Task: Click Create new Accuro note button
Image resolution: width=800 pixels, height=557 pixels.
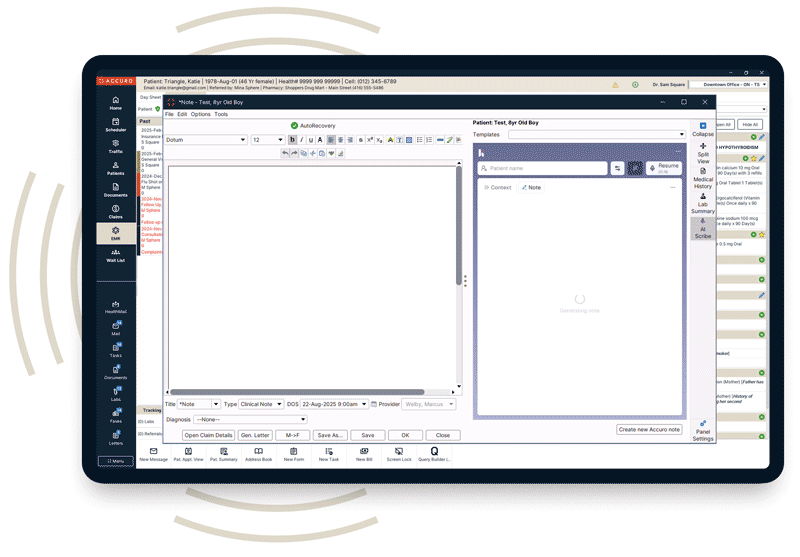Action: tap(649, 429)
